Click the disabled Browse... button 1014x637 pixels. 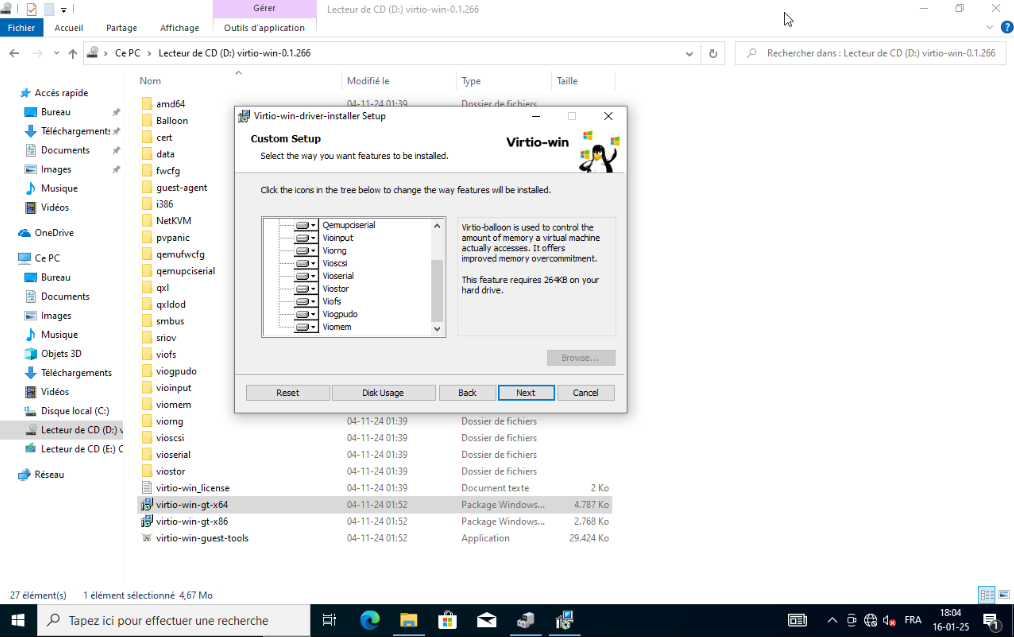pos(581,358)
